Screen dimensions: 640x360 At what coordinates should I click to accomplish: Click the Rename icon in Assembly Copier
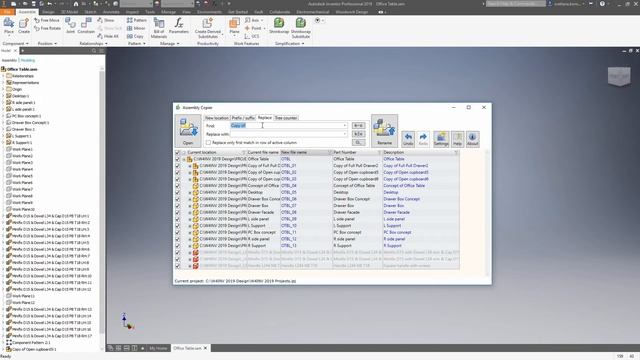click(x=384, y=131)
